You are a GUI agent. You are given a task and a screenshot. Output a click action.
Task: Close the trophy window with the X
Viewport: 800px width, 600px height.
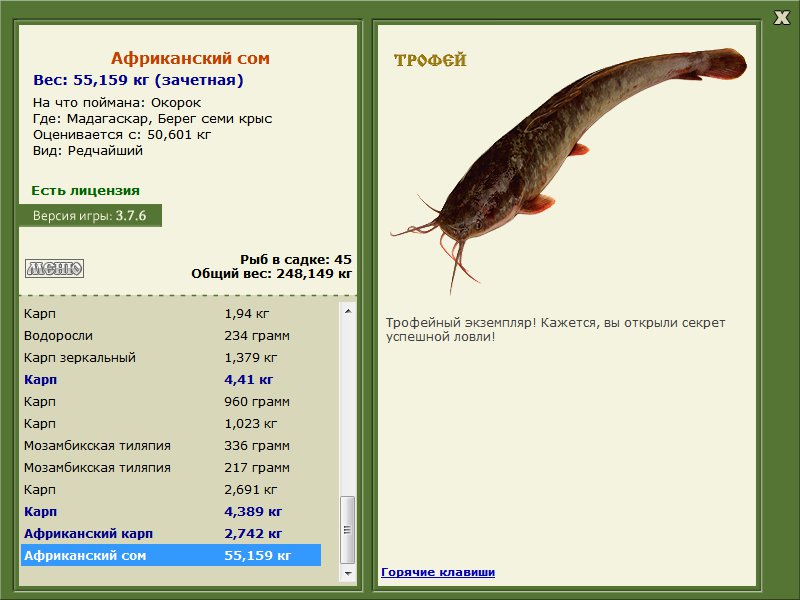pyautogui.click(x=781, y=18)
